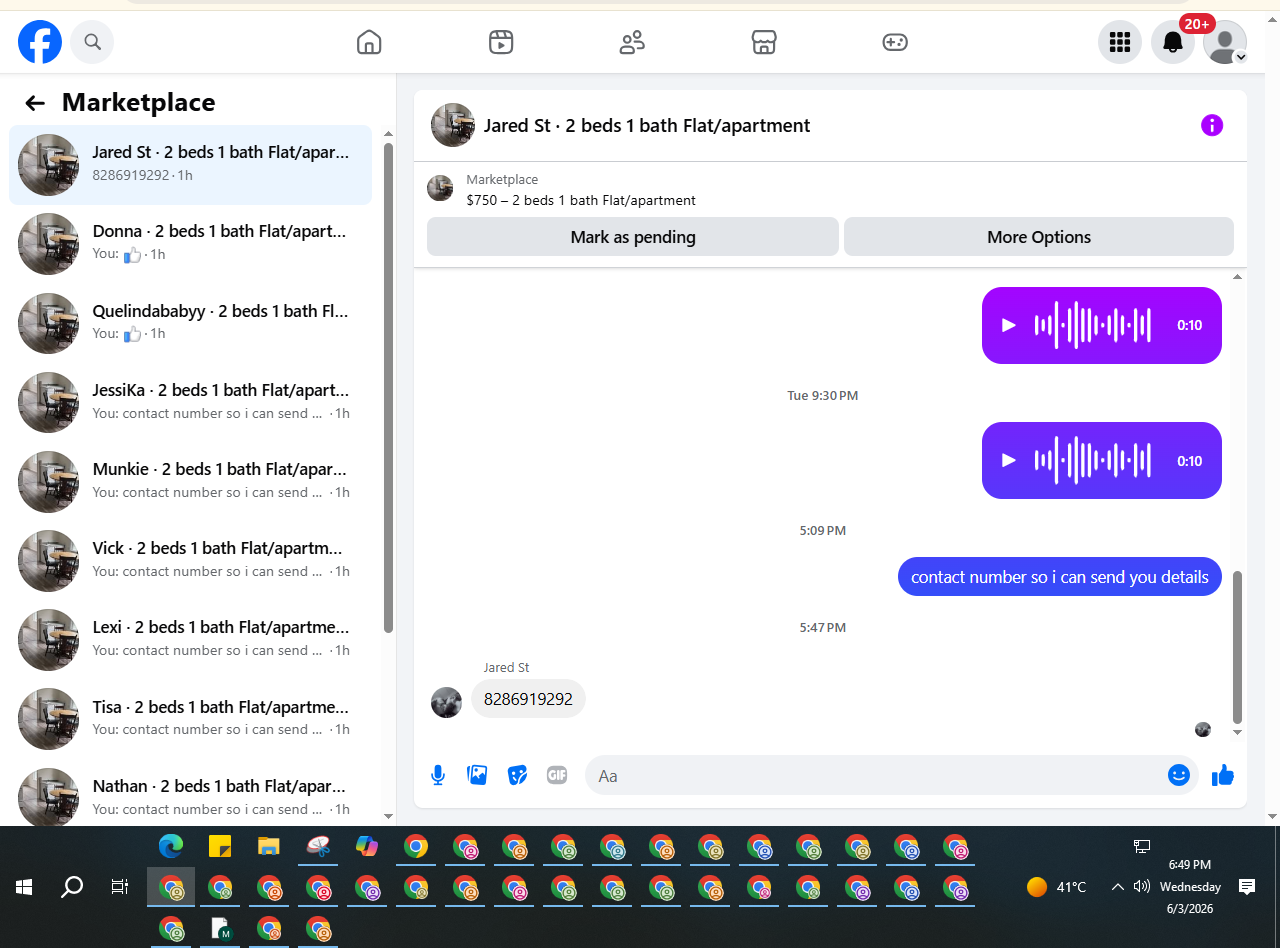Open the Friends tab

click(632, 42)
